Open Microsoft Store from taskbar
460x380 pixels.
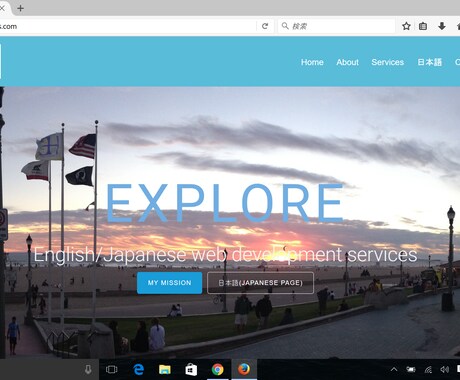191,369
